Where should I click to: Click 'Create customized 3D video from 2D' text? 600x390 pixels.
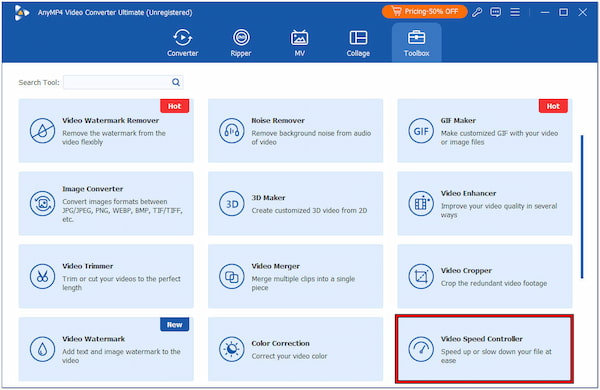pos(309,211)
